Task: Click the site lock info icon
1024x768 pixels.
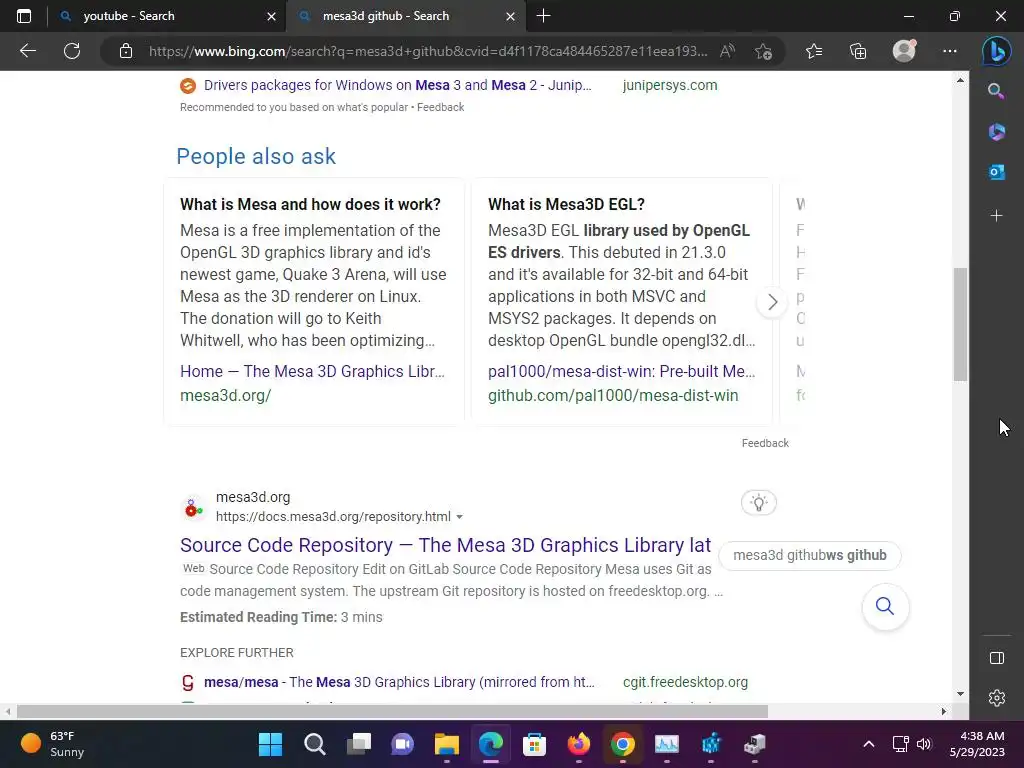Action: pos(126,51)
